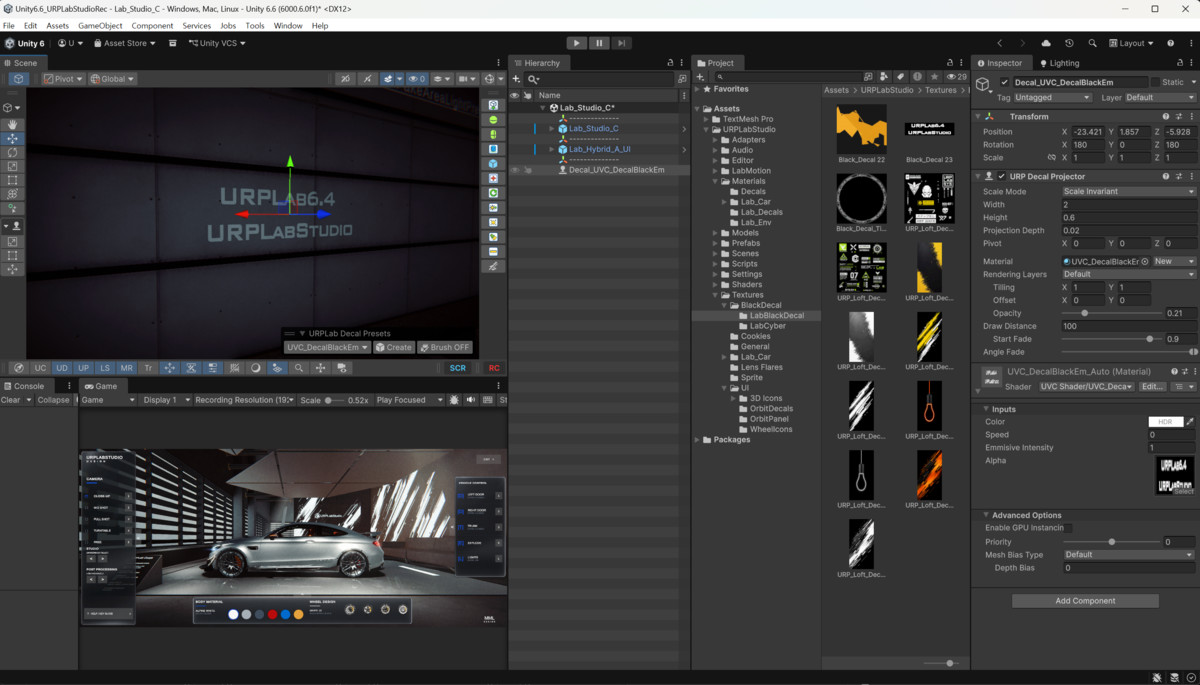Open the GameObject menu
The width and height of the screenshot is (1200, 685).
click(x=100, y=25)
